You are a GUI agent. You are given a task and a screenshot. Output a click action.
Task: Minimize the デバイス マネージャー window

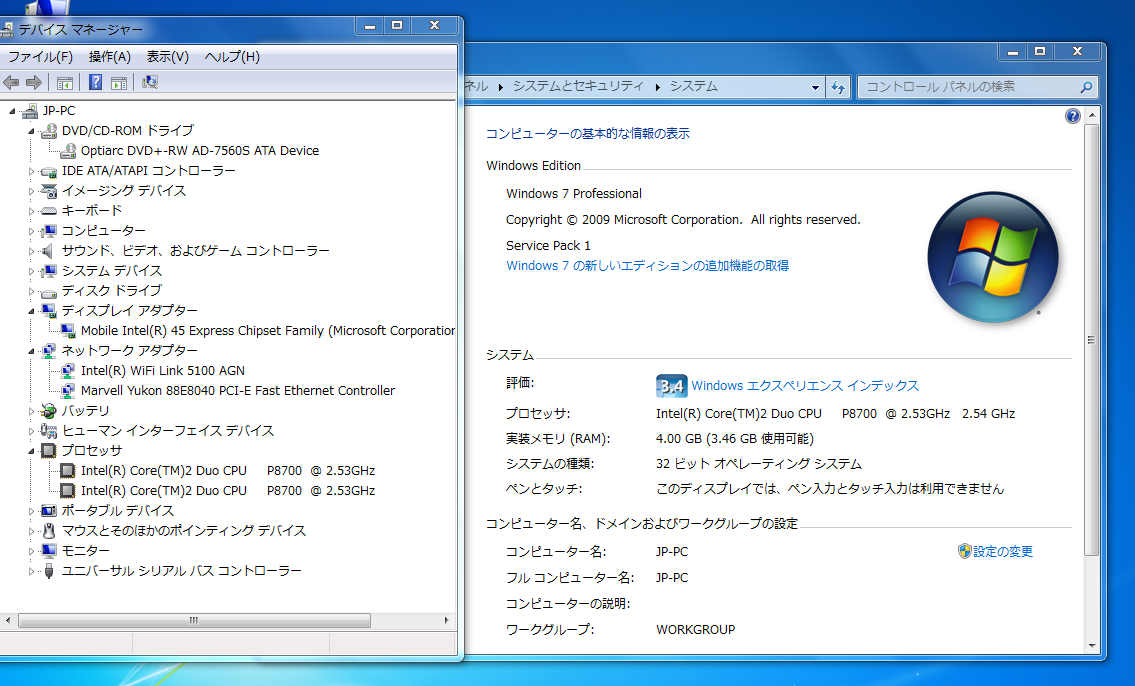tap(370, 25)
